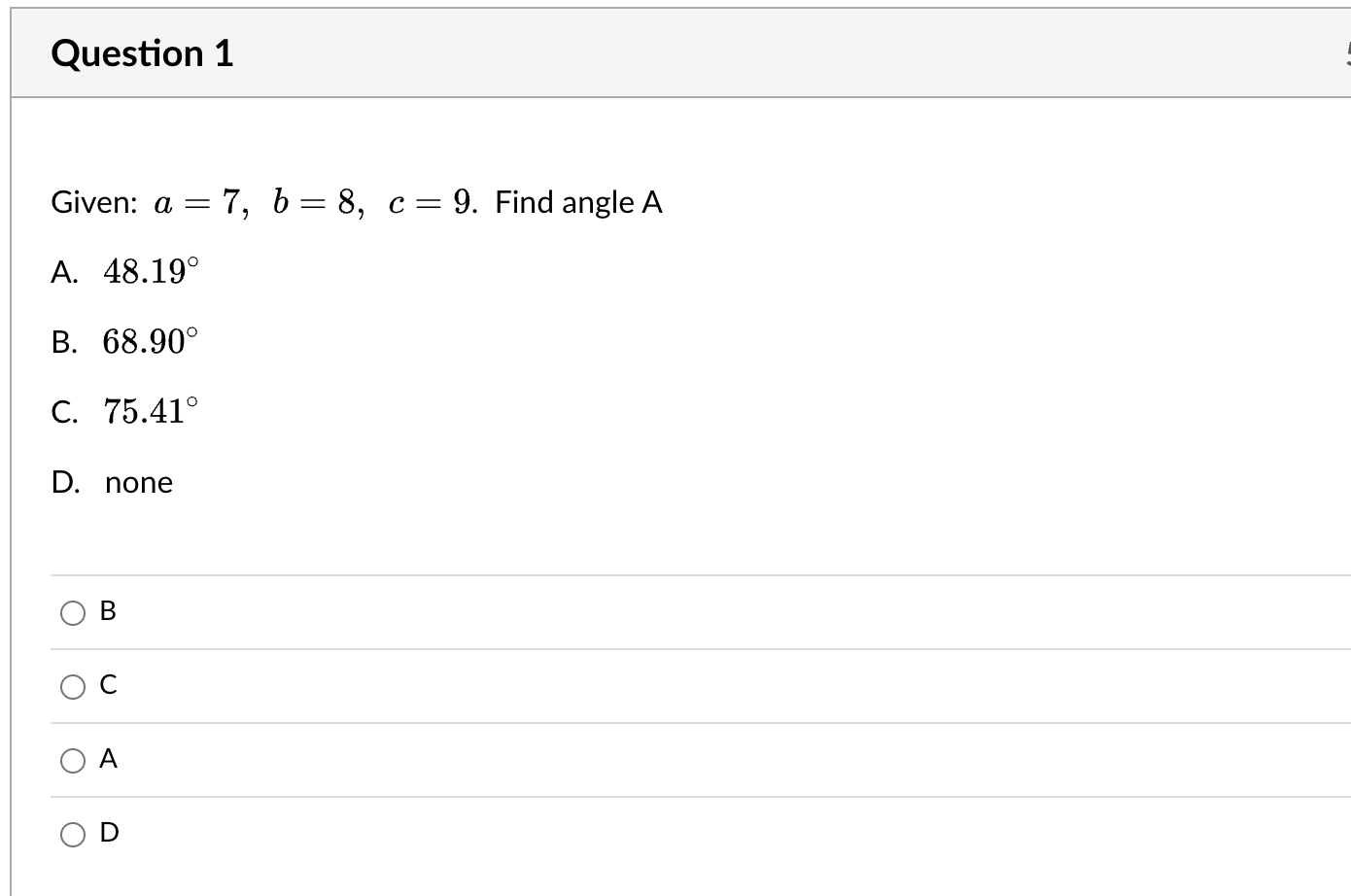Viewport: 1351px width, 896px height.
Task: Click the Question 1 header
Action: [x=142, y=52]
